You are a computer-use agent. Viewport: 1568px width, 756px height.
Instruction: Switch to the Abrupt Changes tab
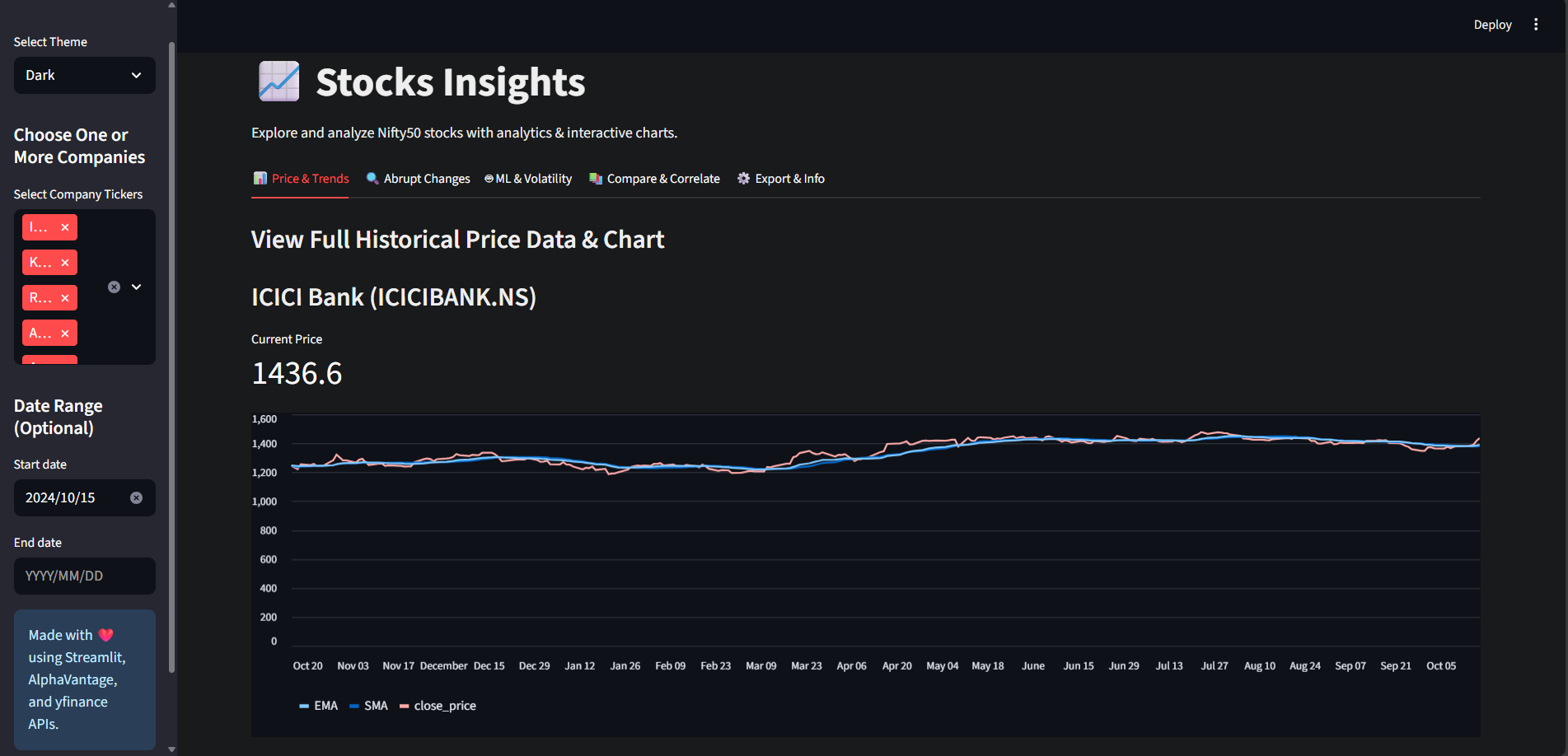[x=418, y=179]
